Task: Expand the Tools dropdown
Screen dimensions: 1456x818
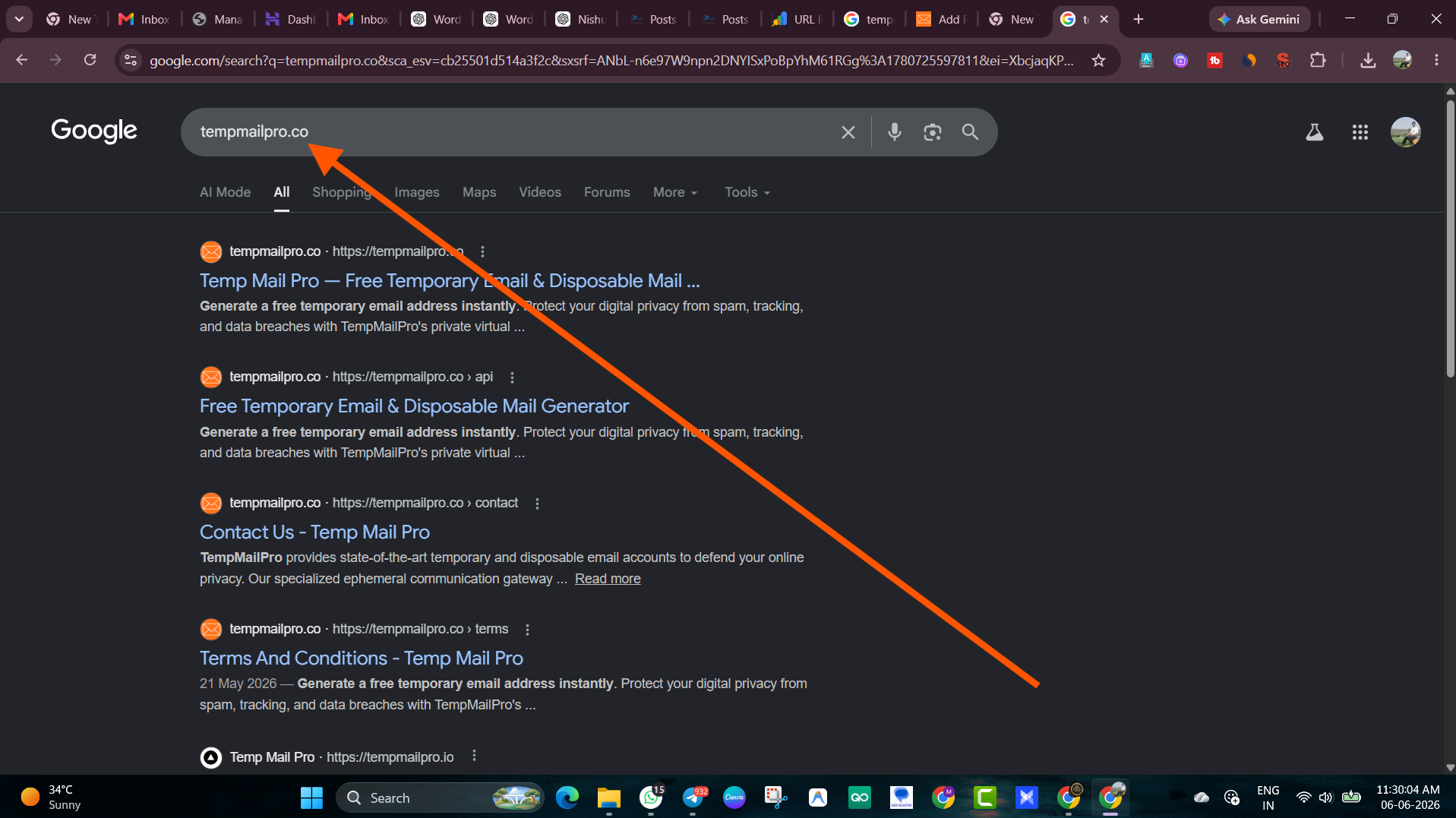Action: pyautogui.click(x=747, y=192)
